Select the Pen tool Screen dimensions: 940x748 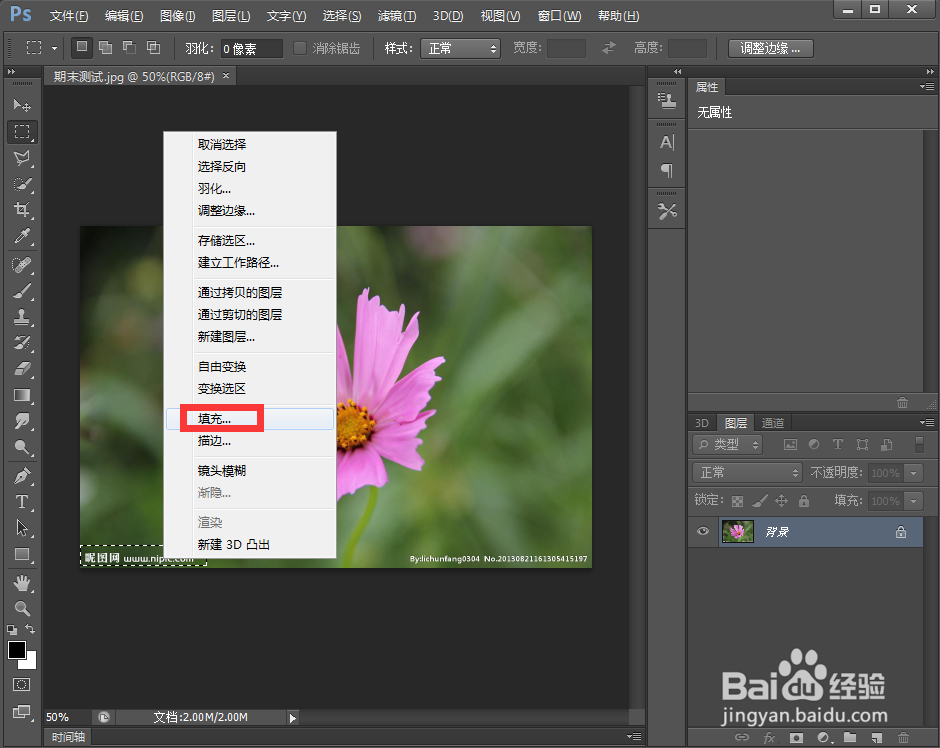point(23,475)
